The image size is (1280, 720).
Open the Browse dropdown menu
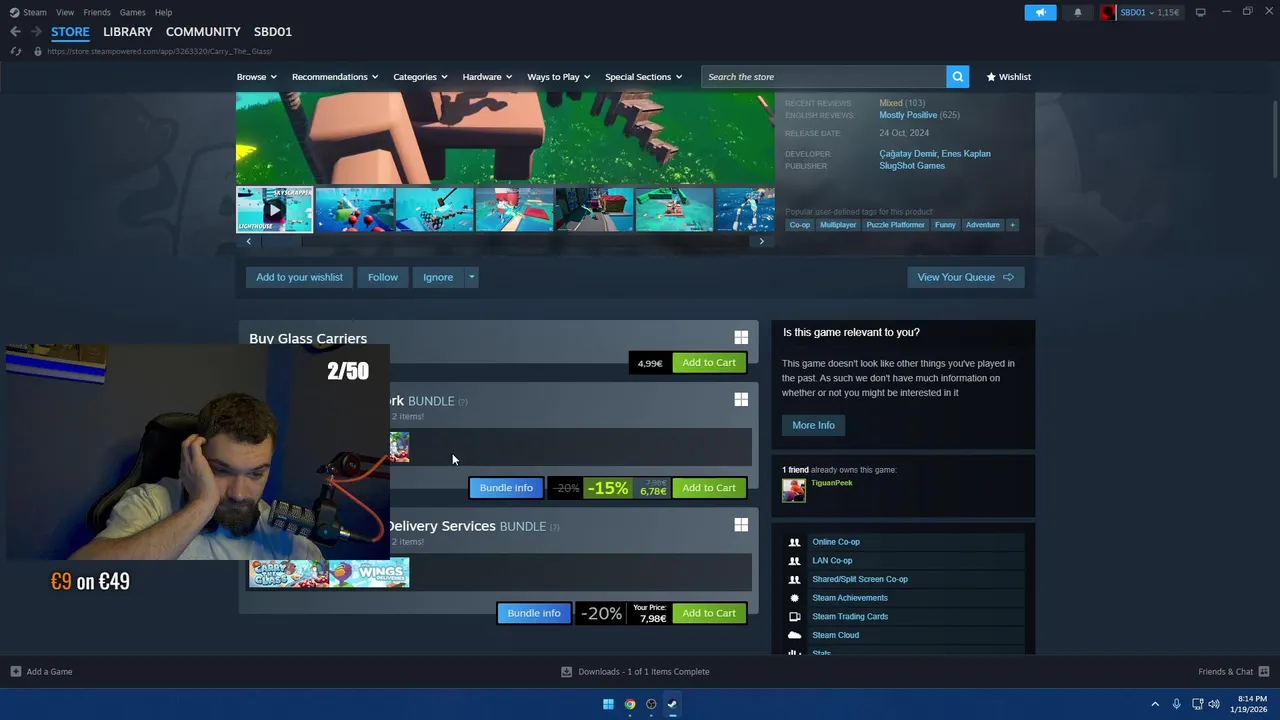coord(257,77)
